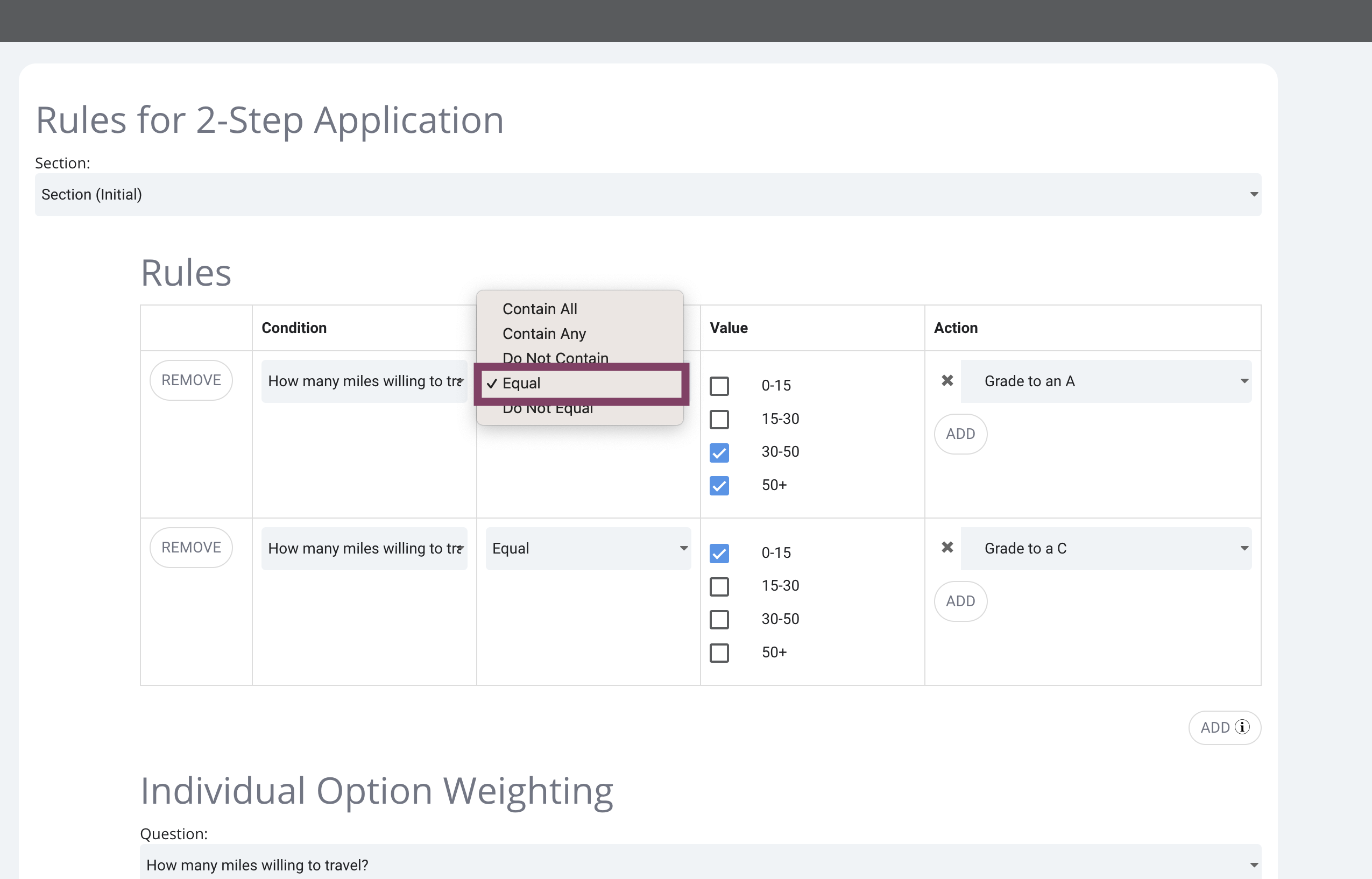The width and height of the screenshot is (1372, 879).
Task: Check 0-15 in the Grade to an A rule
Action: (x=719, y=386)
